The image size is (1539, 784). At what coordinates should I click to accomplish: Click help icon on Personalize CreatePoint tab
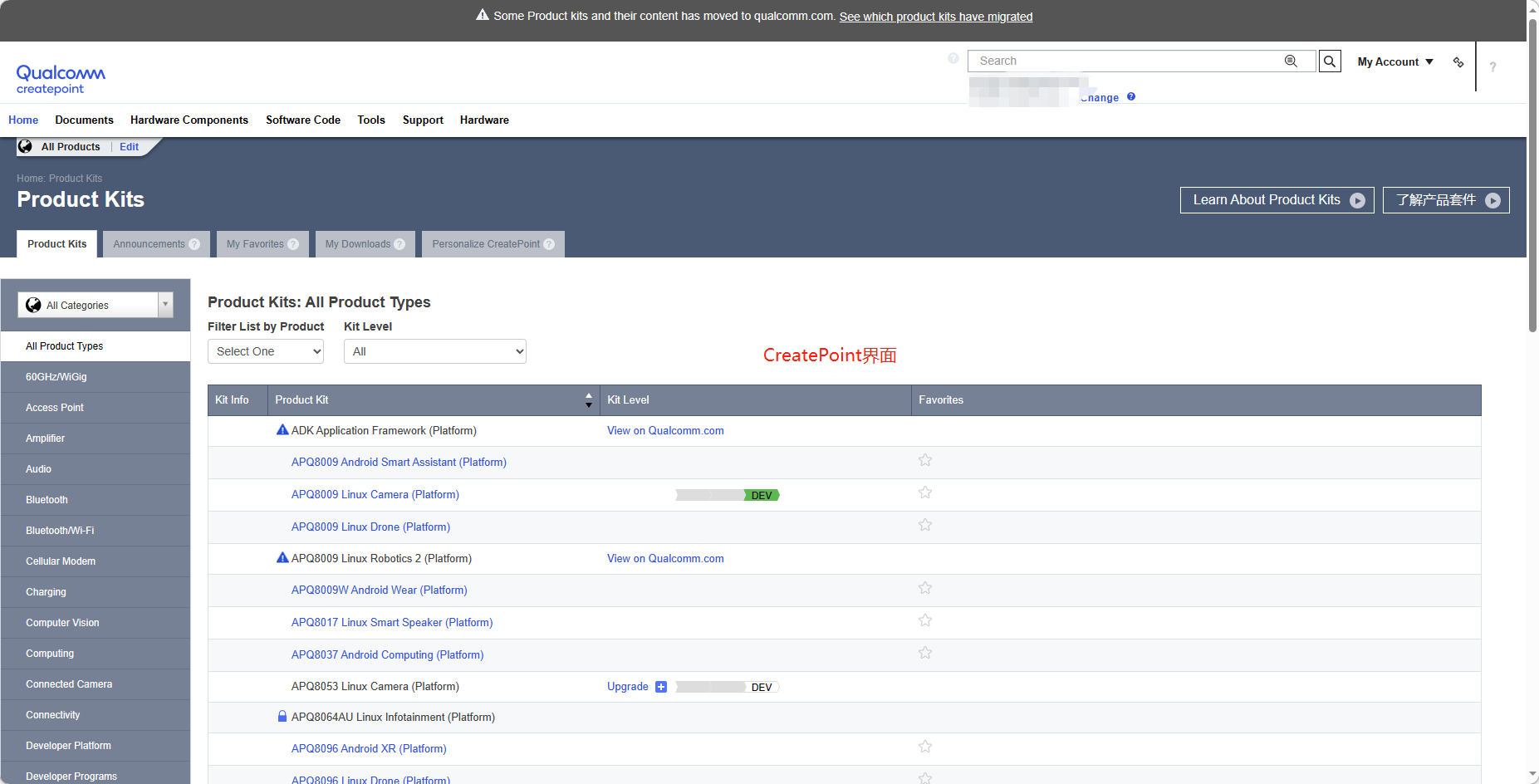[549, 244]
